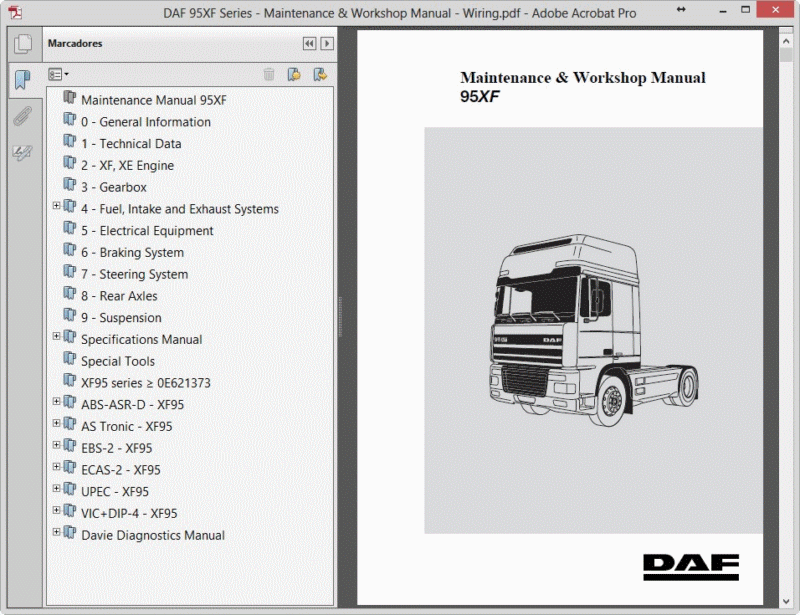This screenshot has height=615, width=800.
Task: Click the vertical scrollbar thumb
Action: click(786, 55)
